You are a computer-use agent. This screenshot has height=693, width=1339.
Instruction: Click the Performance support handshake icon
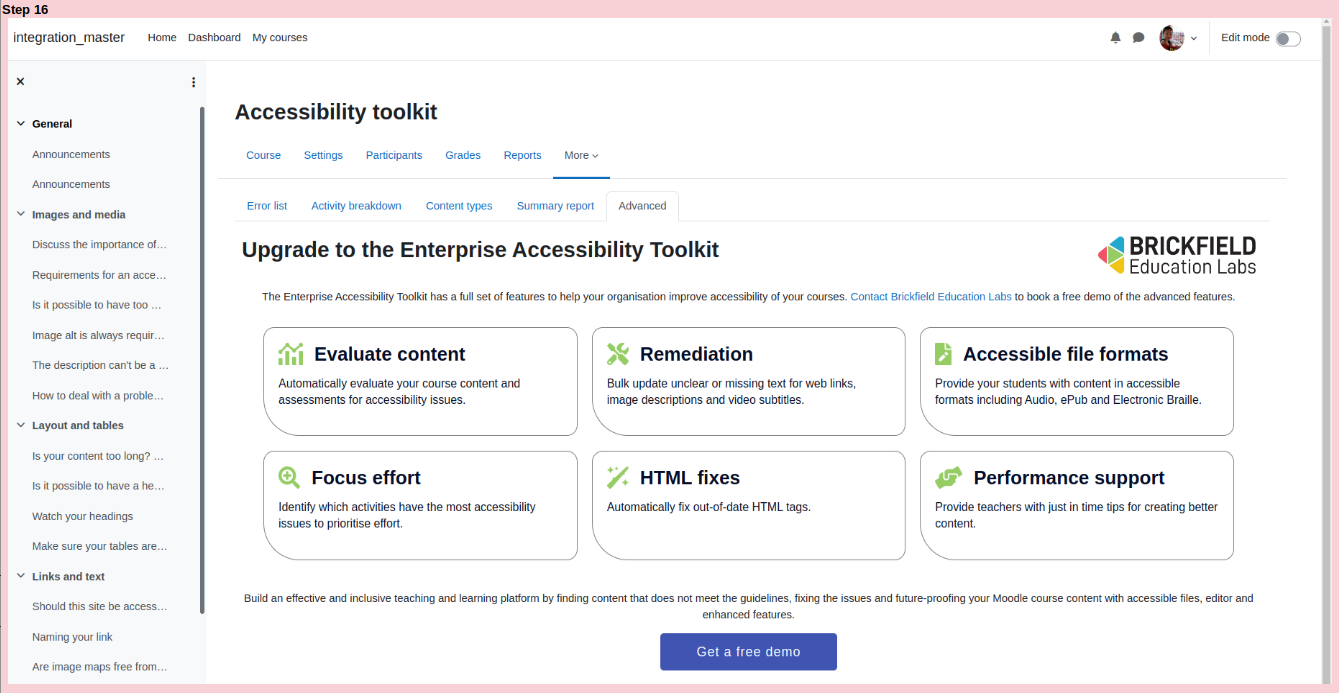[x=948, y=478]
